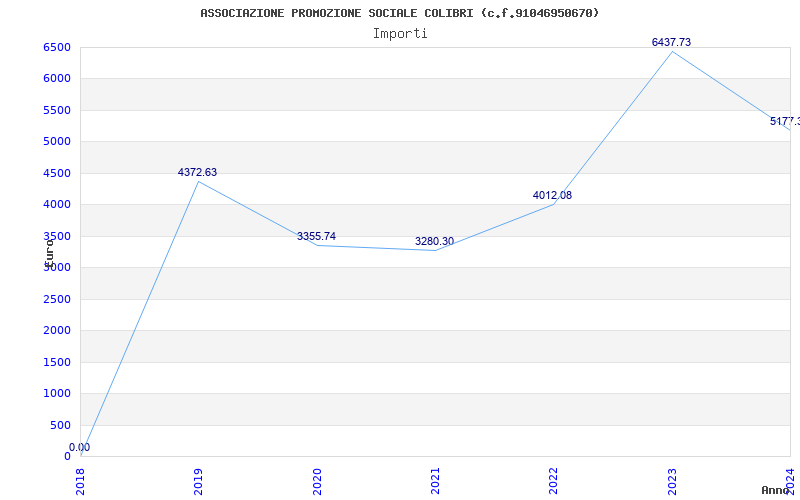Image resolution: width=800 pixels, height=500 pixels.
Task: Select the 3355.74 data label
Action: click(x=316, y=236)
